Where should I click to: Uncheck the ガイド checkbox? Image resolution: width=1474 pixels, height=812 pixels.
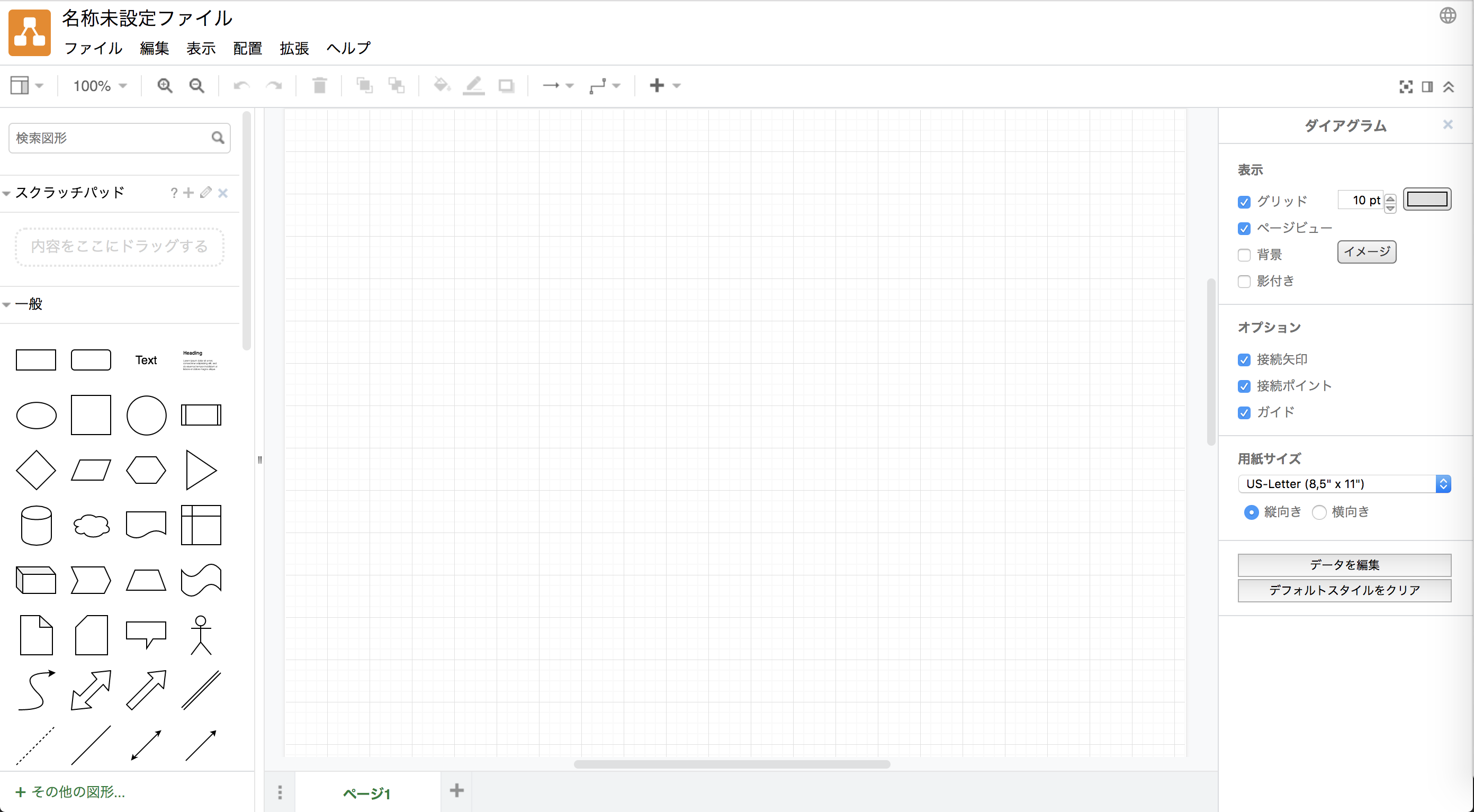1244,412
